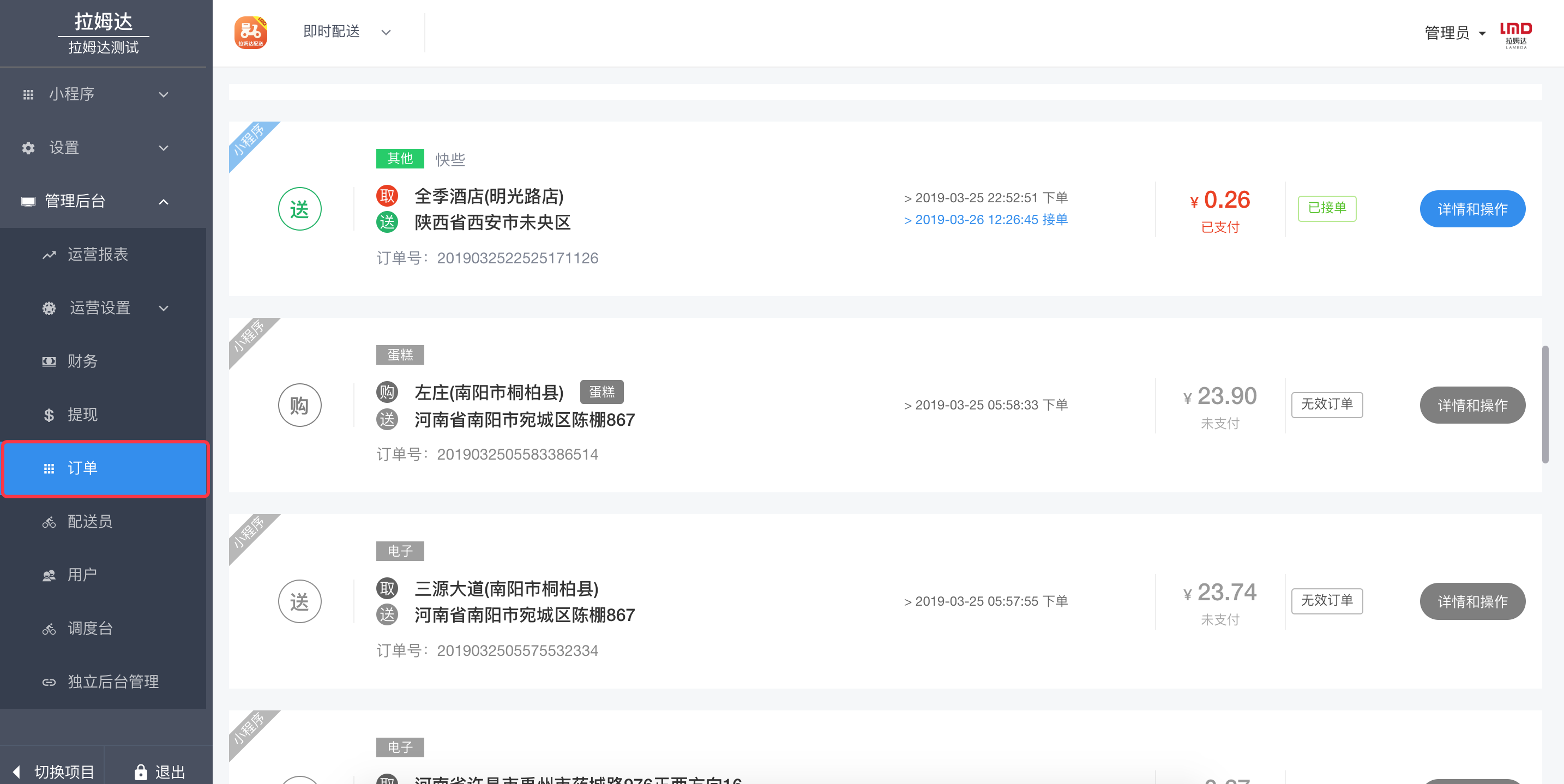Viewport: 1564px width, 784px height.
Task: Open the 提现 menu item
Action: (x=103, y=415)
